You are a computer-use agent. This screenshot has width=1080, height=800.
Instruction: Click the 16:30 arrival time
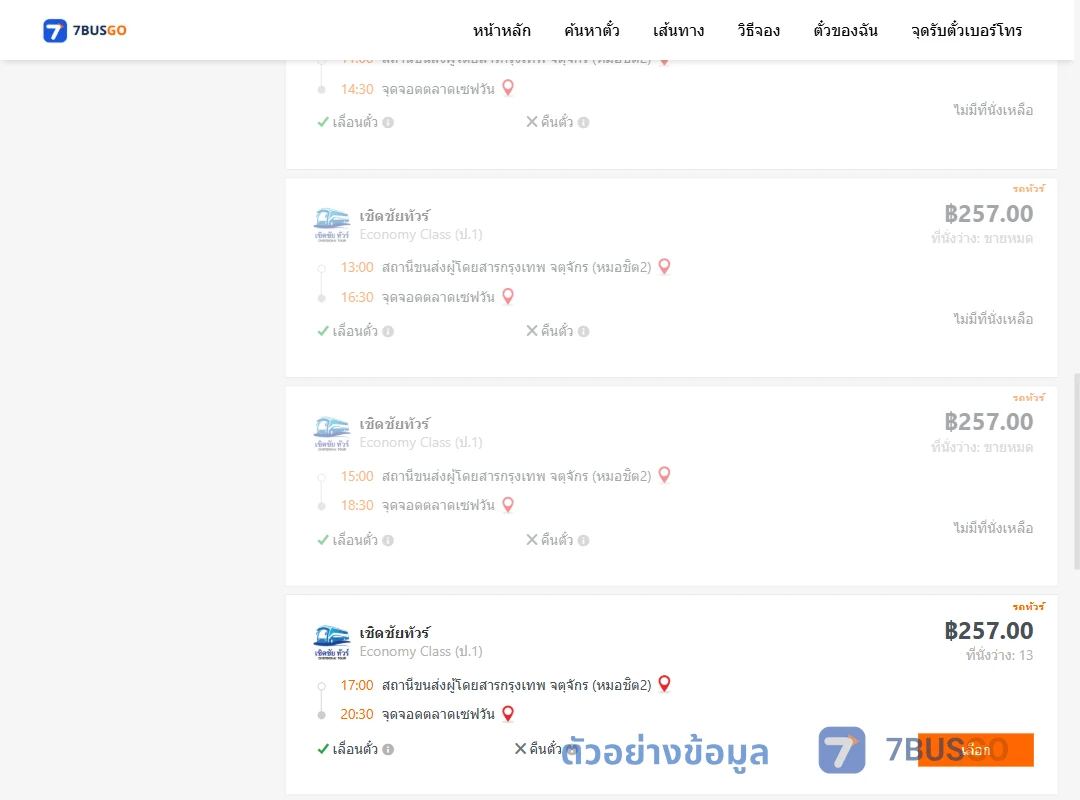(357, 297)
